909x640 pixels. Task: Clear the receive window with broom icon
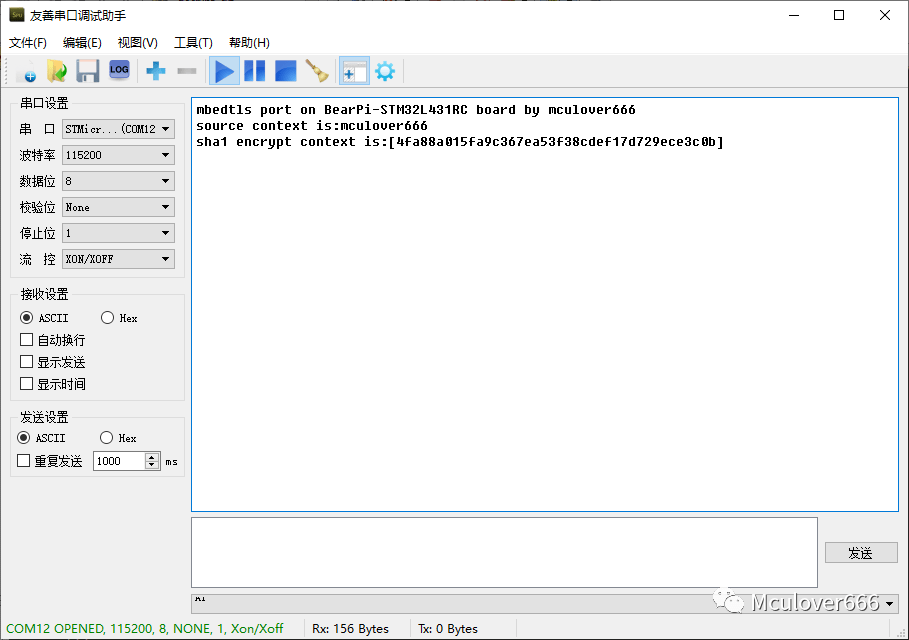317,71
